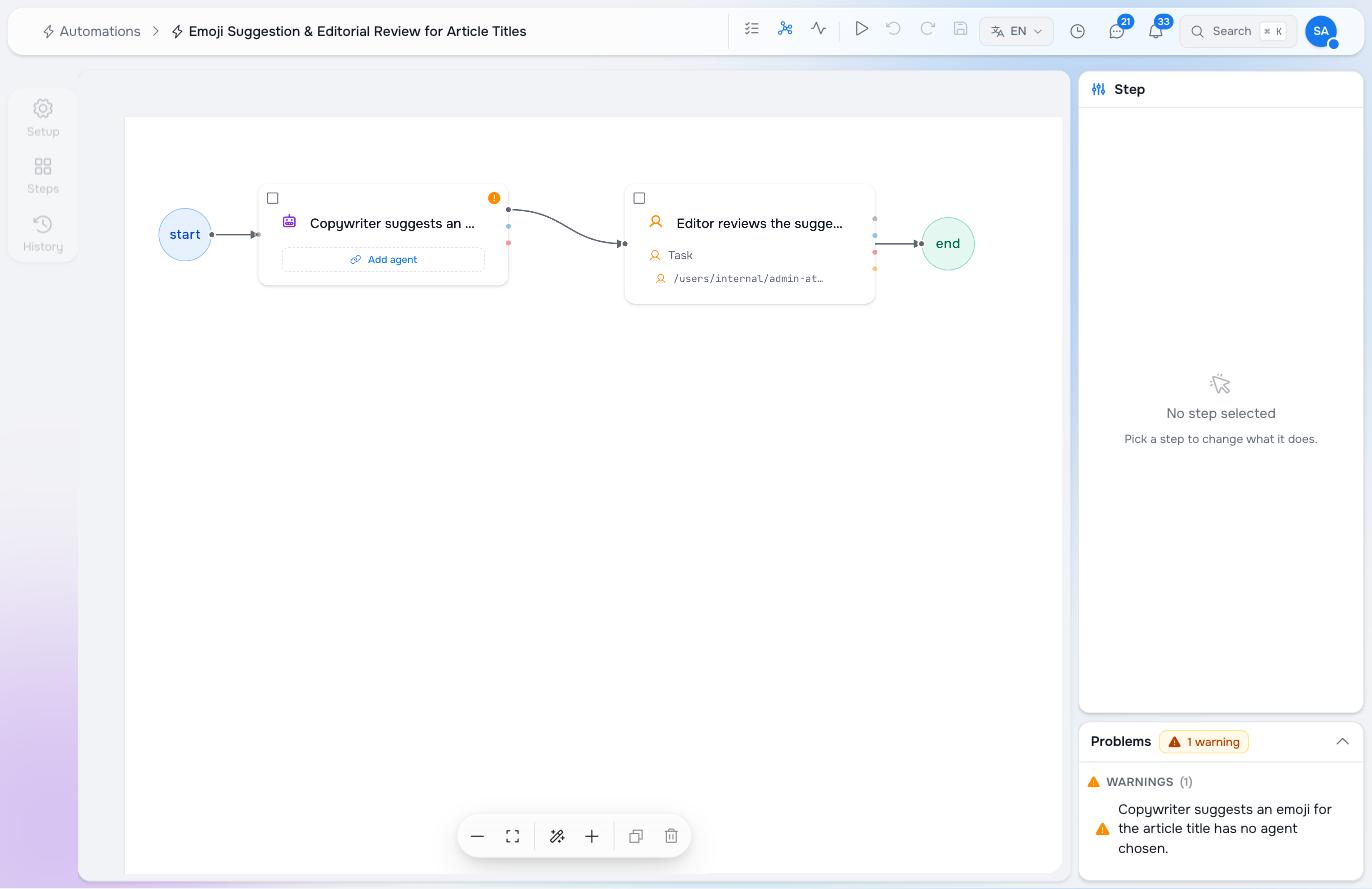Click the /users/internal/admin-at... assignee path
The width and height of the screenshot is (1372, 889).
pos(748,279)
